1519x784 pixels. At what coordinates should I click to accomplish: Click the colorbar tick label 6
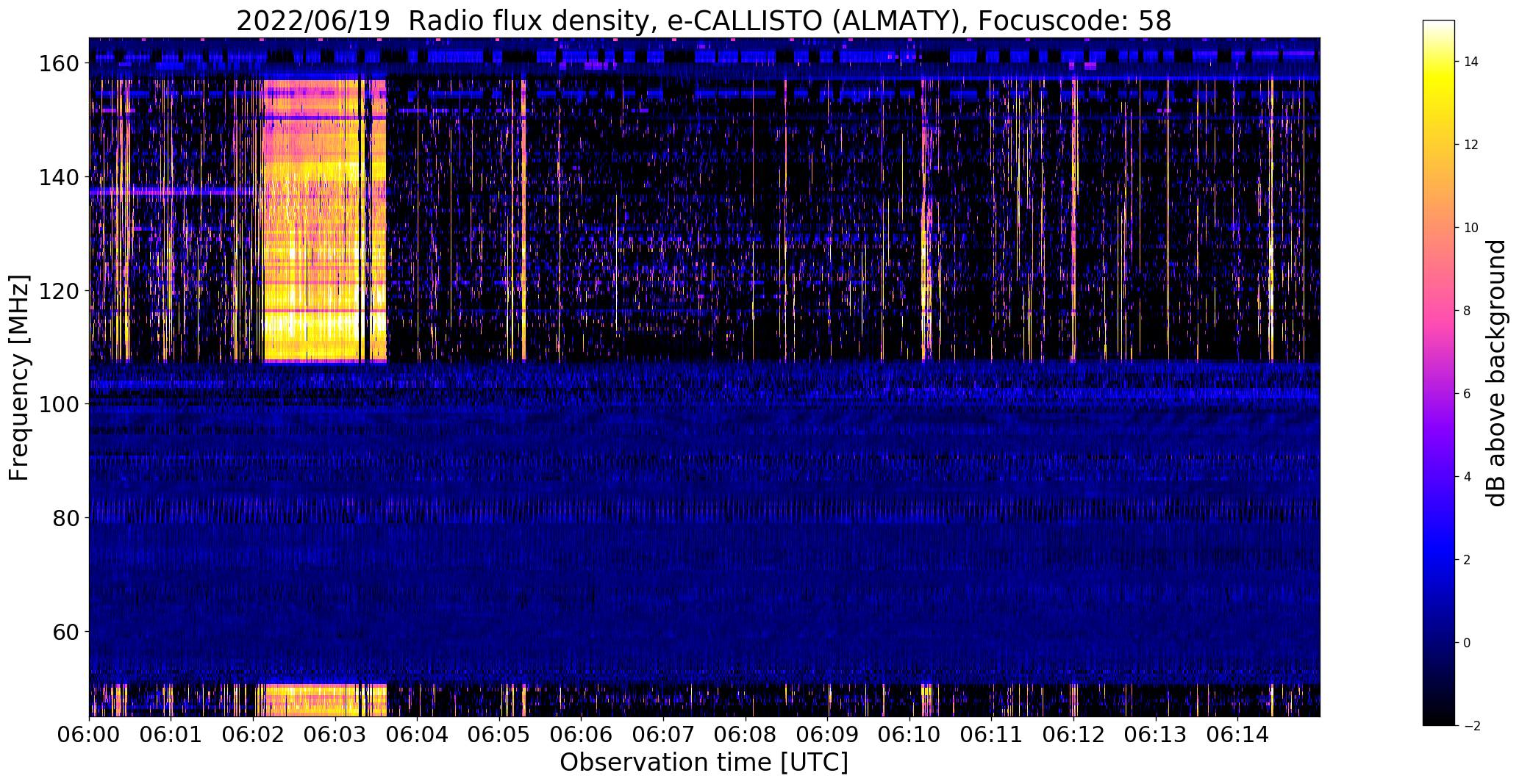pyautogui.click(x=1468, y=394)
